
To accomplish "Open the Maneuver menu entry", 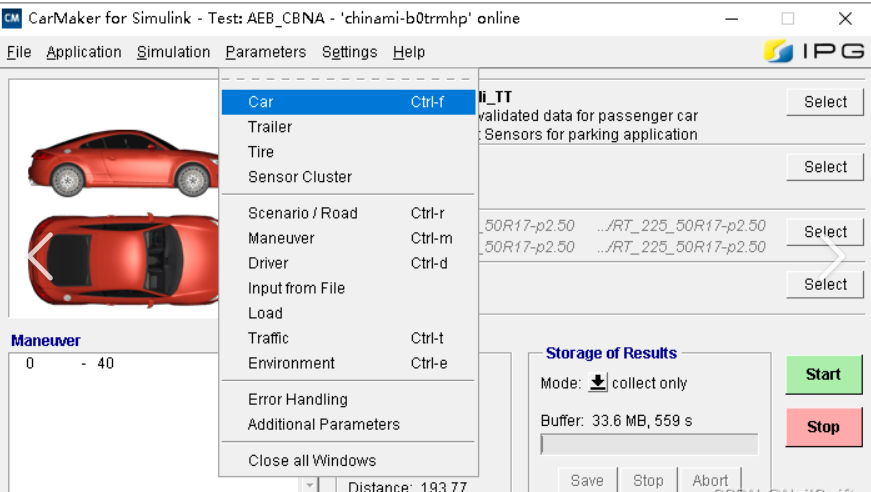I will tap(348, 238).
